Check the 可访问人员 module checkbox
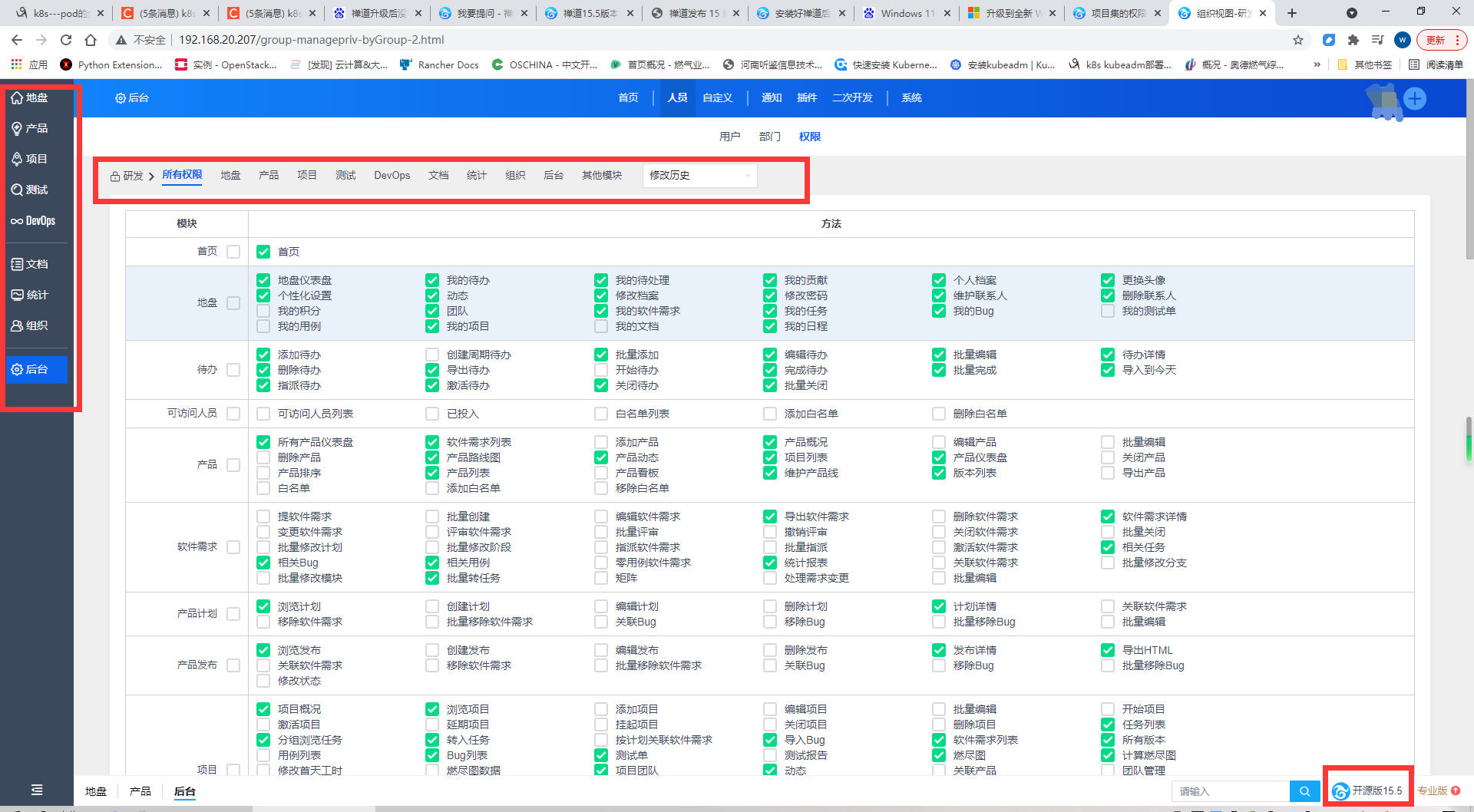The image size is (1474, 812). coord(233,414)
